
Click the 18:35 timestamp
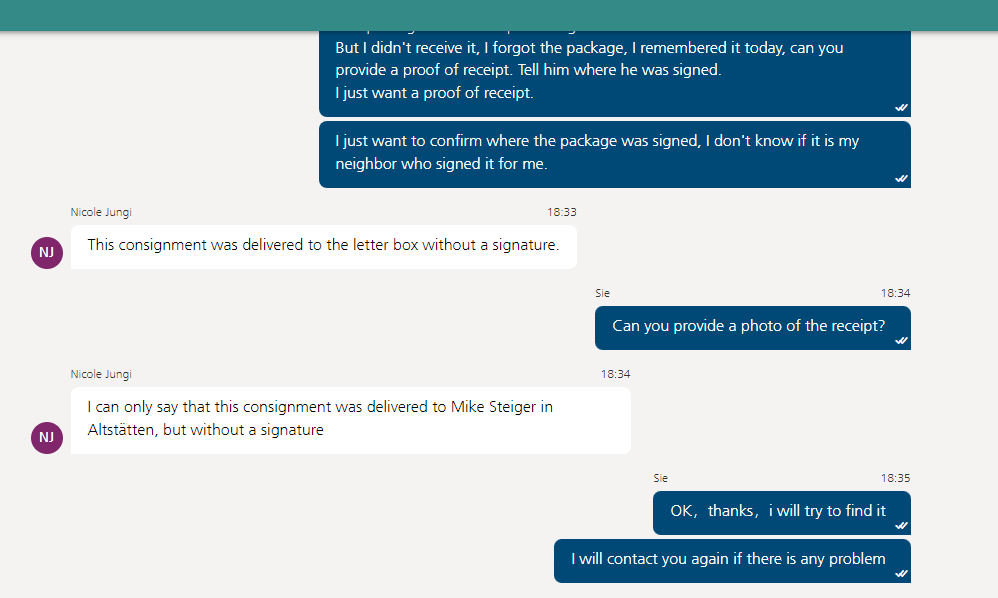(x=895, y=478)
